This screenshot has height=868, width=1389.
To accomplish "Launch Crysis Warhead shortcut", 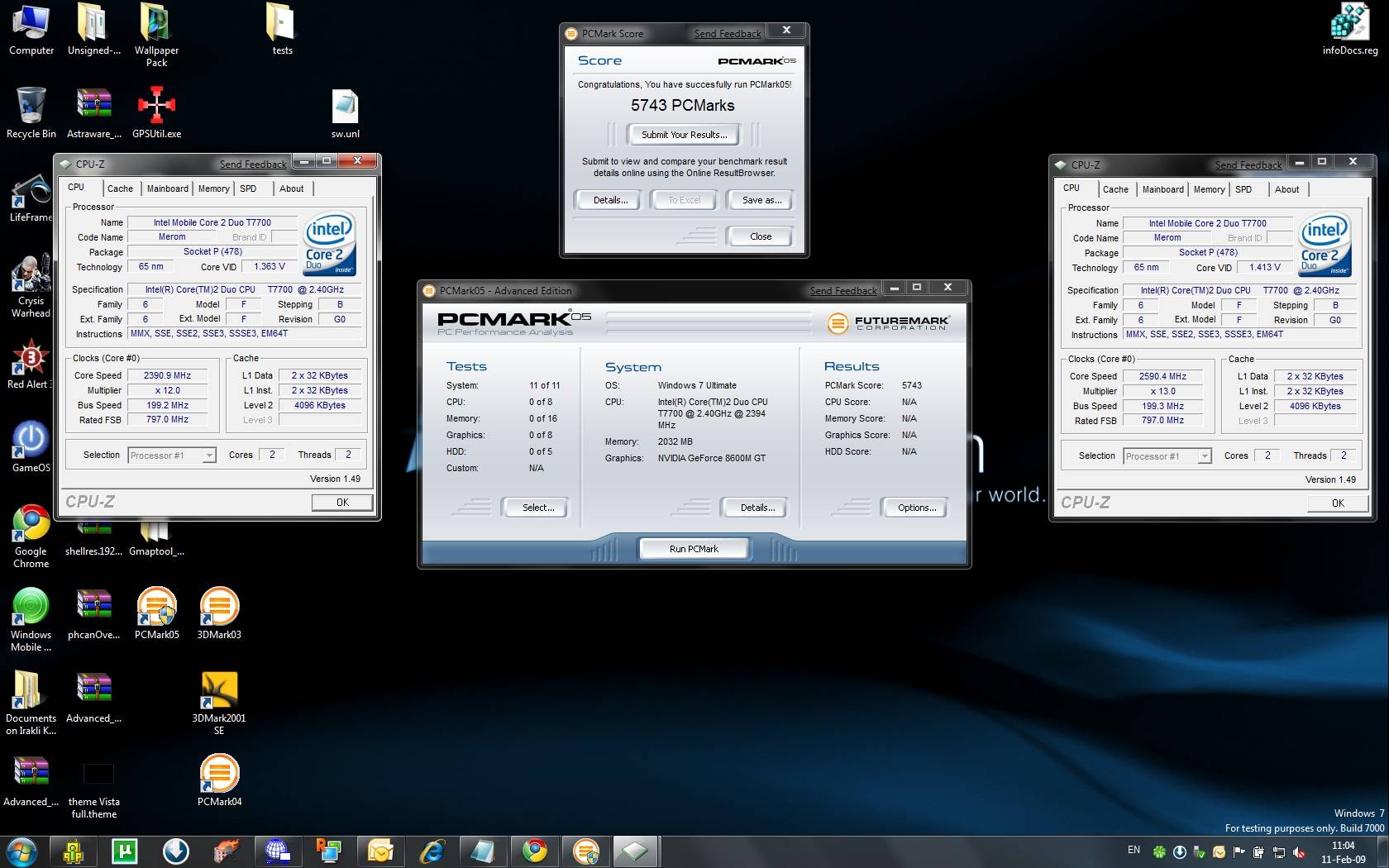I will 31,286.
